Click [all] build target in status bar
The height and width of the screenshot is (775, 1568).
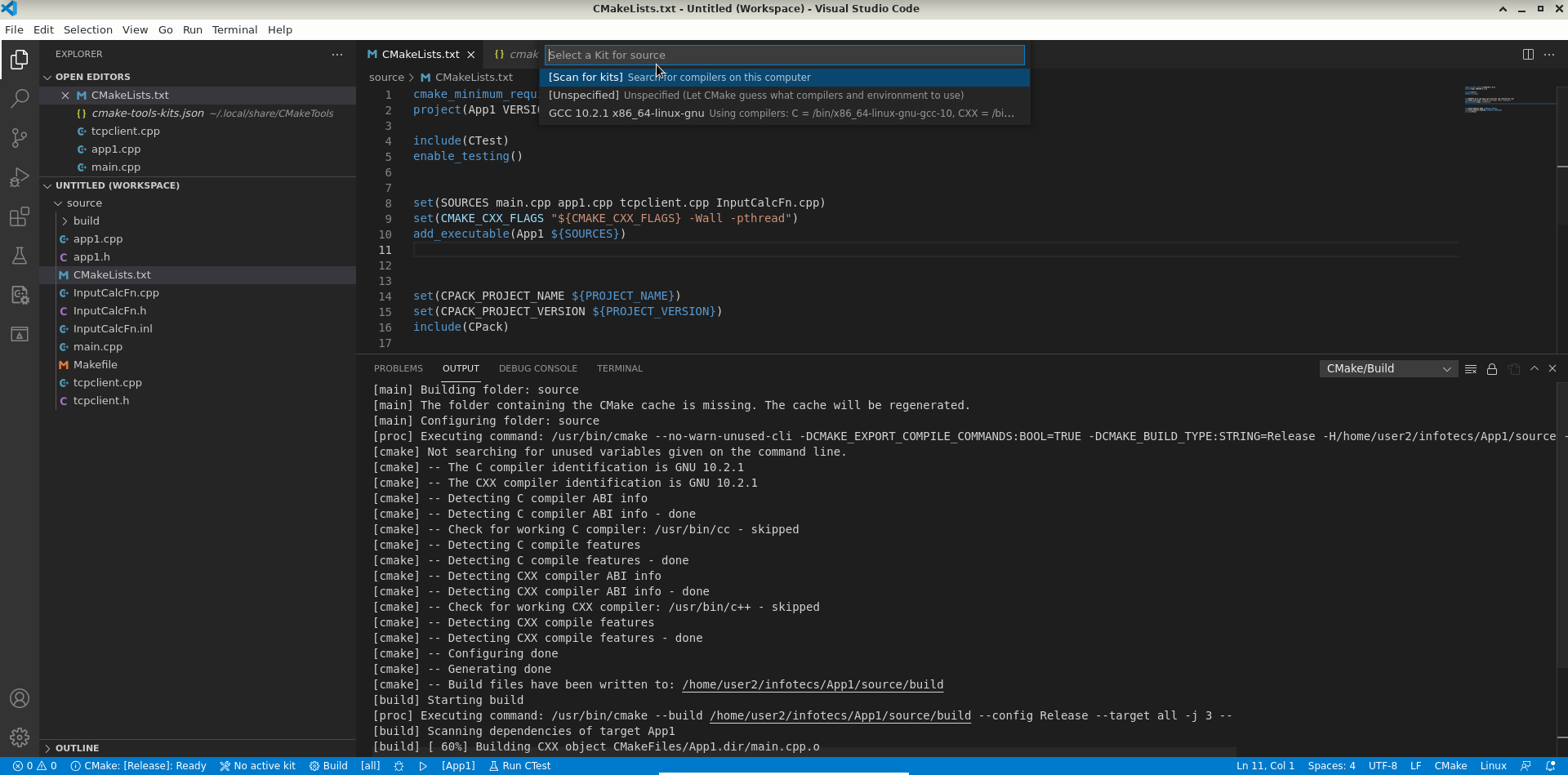click(x=371, y=766)
